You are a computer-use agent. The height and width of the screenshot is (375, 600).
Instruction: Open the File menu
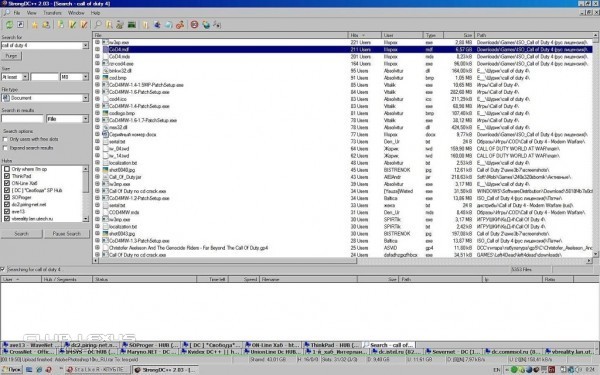click(17, 13)
